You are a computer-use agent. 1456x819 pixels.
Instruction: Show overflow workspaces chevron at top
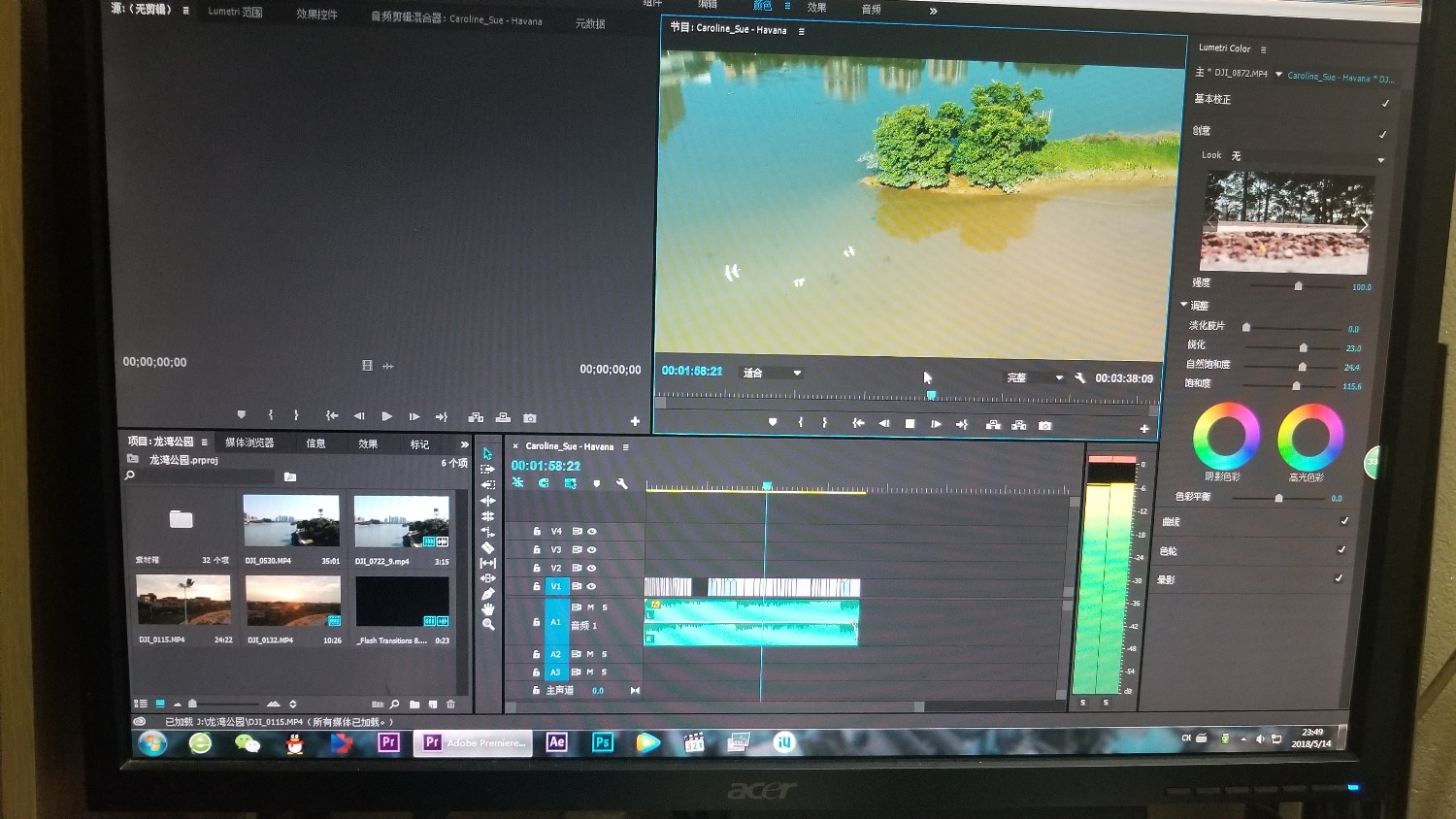pyautogui.click(x=933, y=11)
